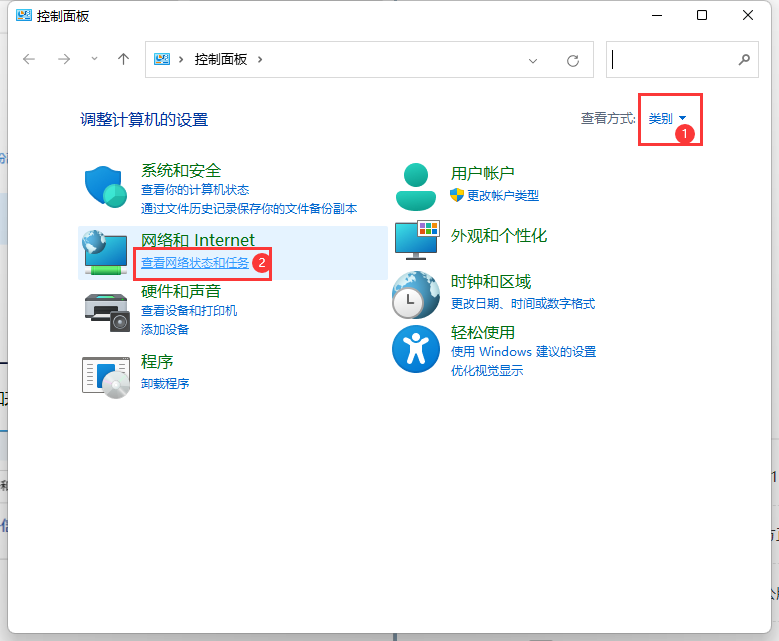Screen dimensions: 779x641
Task: Click the Hardware and Sound printer icon
Action: 106,312
